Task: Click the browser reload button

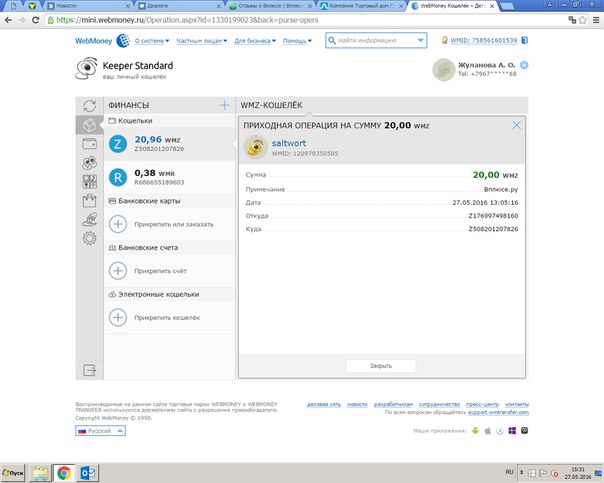Action: click(x=35, y=20)
